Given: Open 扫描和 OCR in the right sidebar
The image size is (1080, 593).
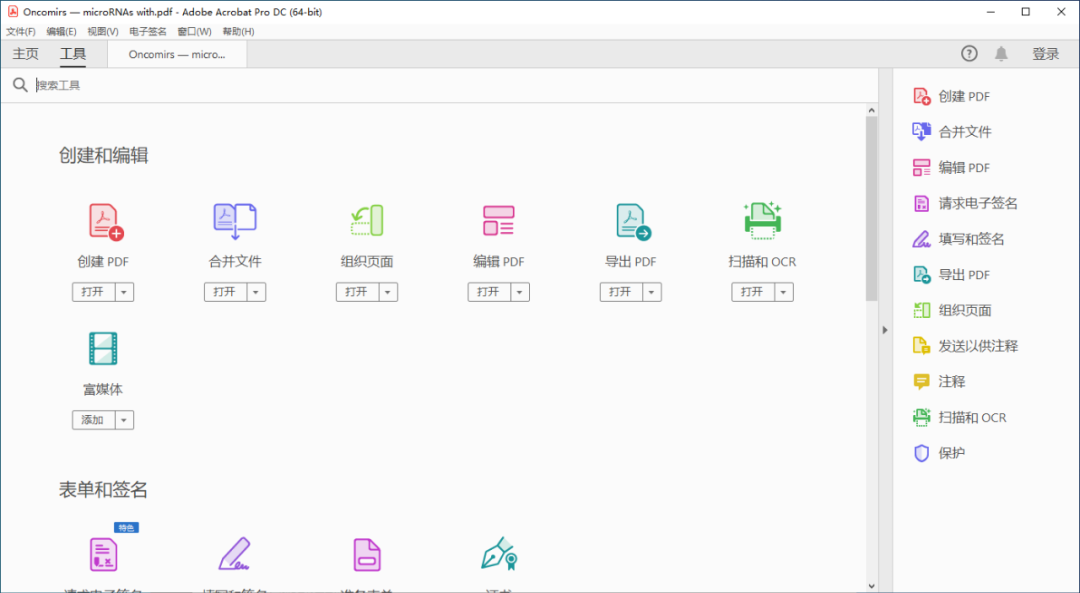Looking at the screenshot, I should coord(959,418).
